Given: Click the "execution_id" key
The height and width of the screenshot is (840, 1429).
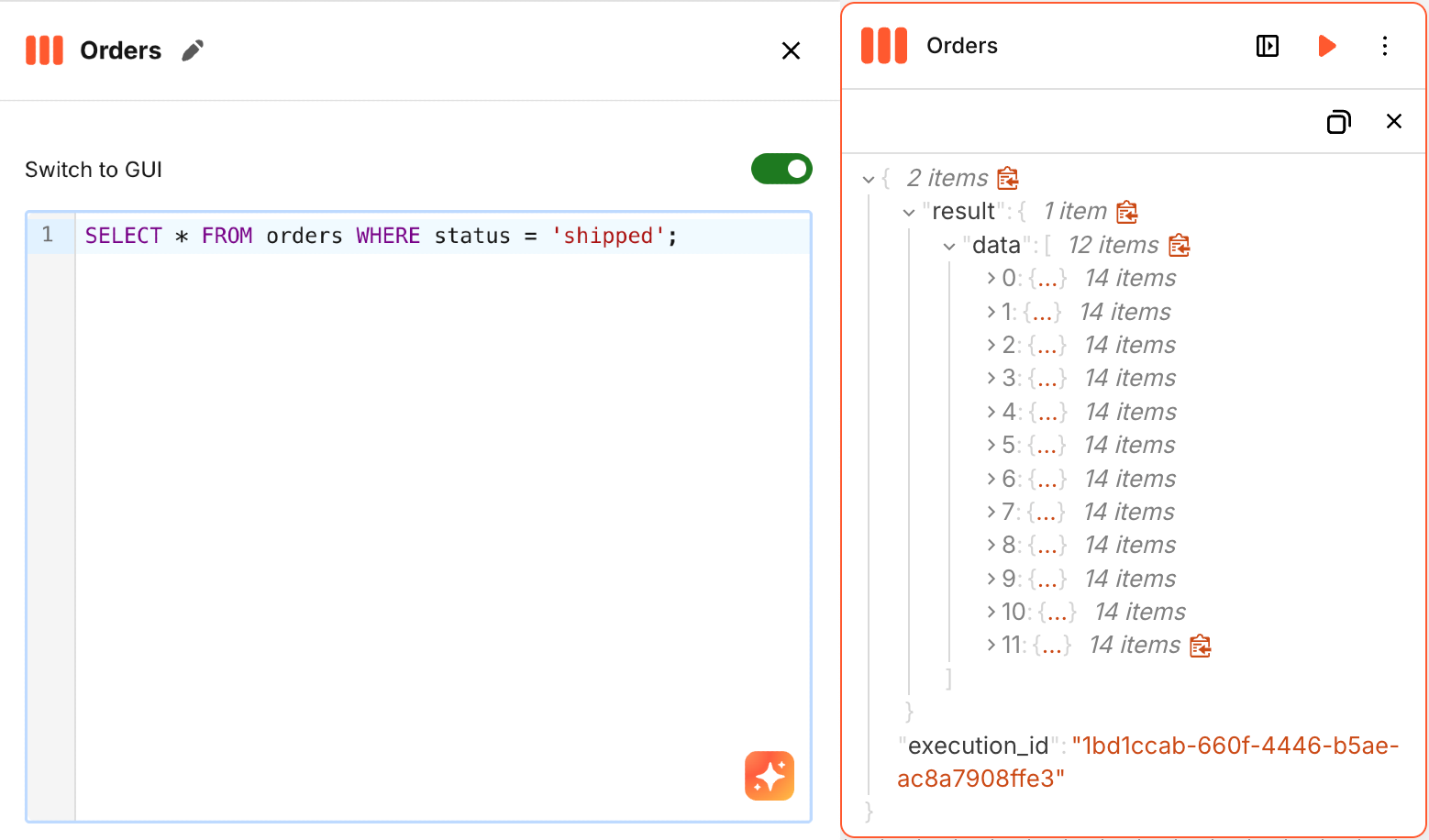Looking at the screenshot, I should pos(978,746).
